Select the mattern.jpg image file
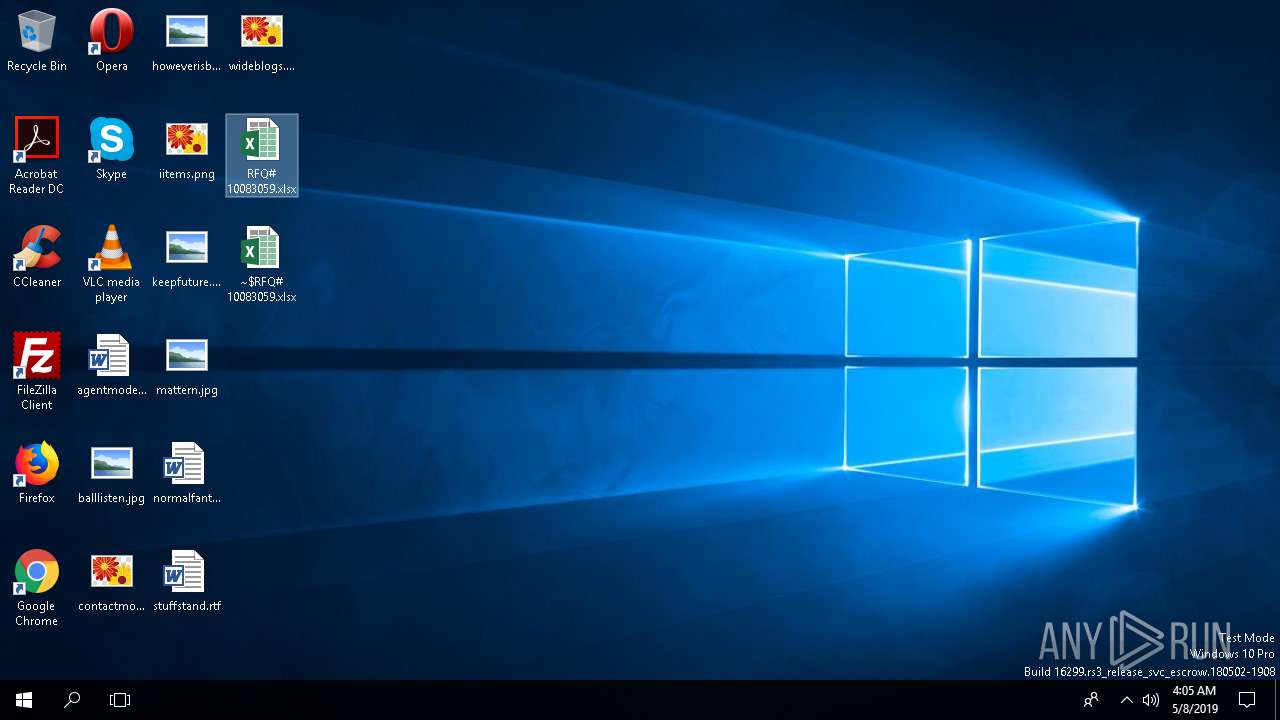Image resolution: width=1280 pixels, height=720 pixels. tap(186, 365)
